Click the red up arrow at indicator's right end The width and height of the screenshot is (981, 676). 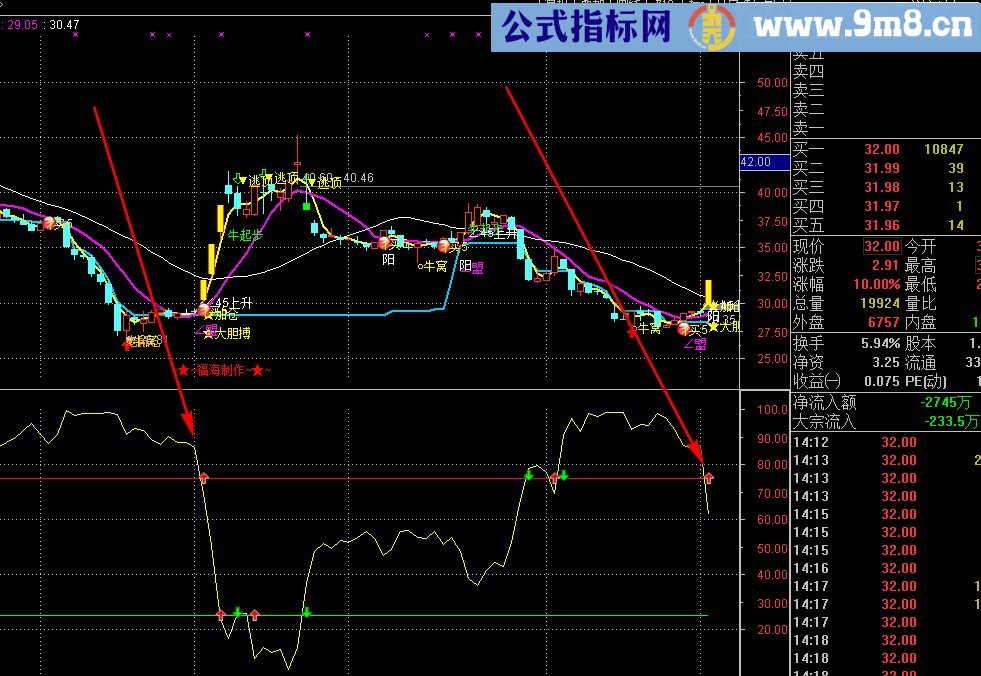coord(708,478)
